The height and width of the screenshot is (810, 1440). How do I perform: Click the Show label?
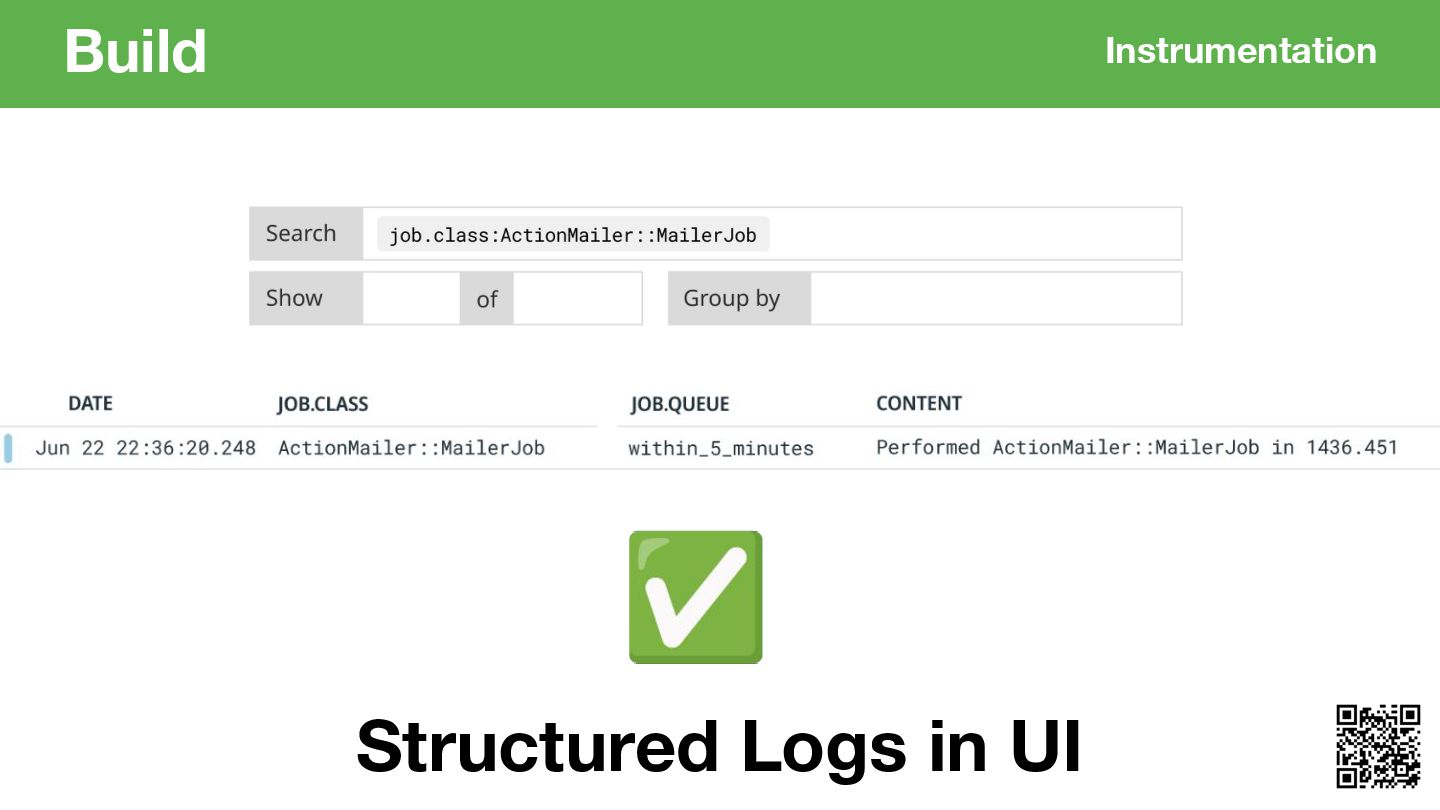point(294,298)
